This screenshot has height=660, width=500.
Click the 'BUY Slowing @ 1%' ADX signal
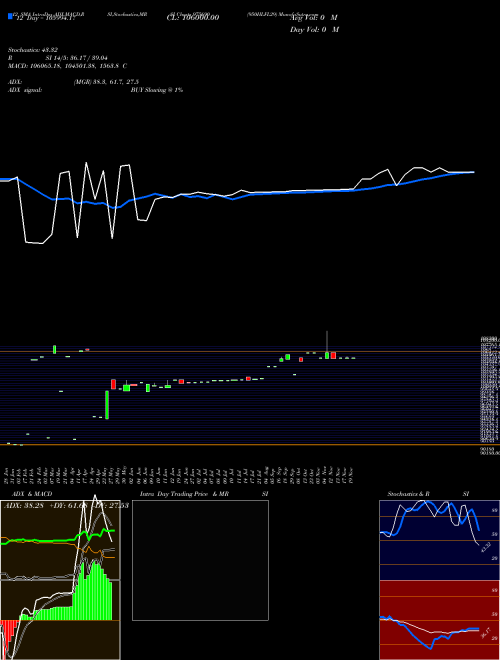coord(157,90)
